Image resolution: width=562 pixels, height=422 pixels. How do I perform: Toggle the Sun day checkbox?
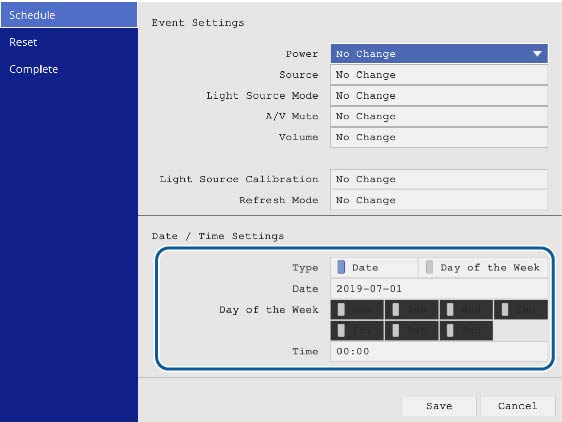466,331
